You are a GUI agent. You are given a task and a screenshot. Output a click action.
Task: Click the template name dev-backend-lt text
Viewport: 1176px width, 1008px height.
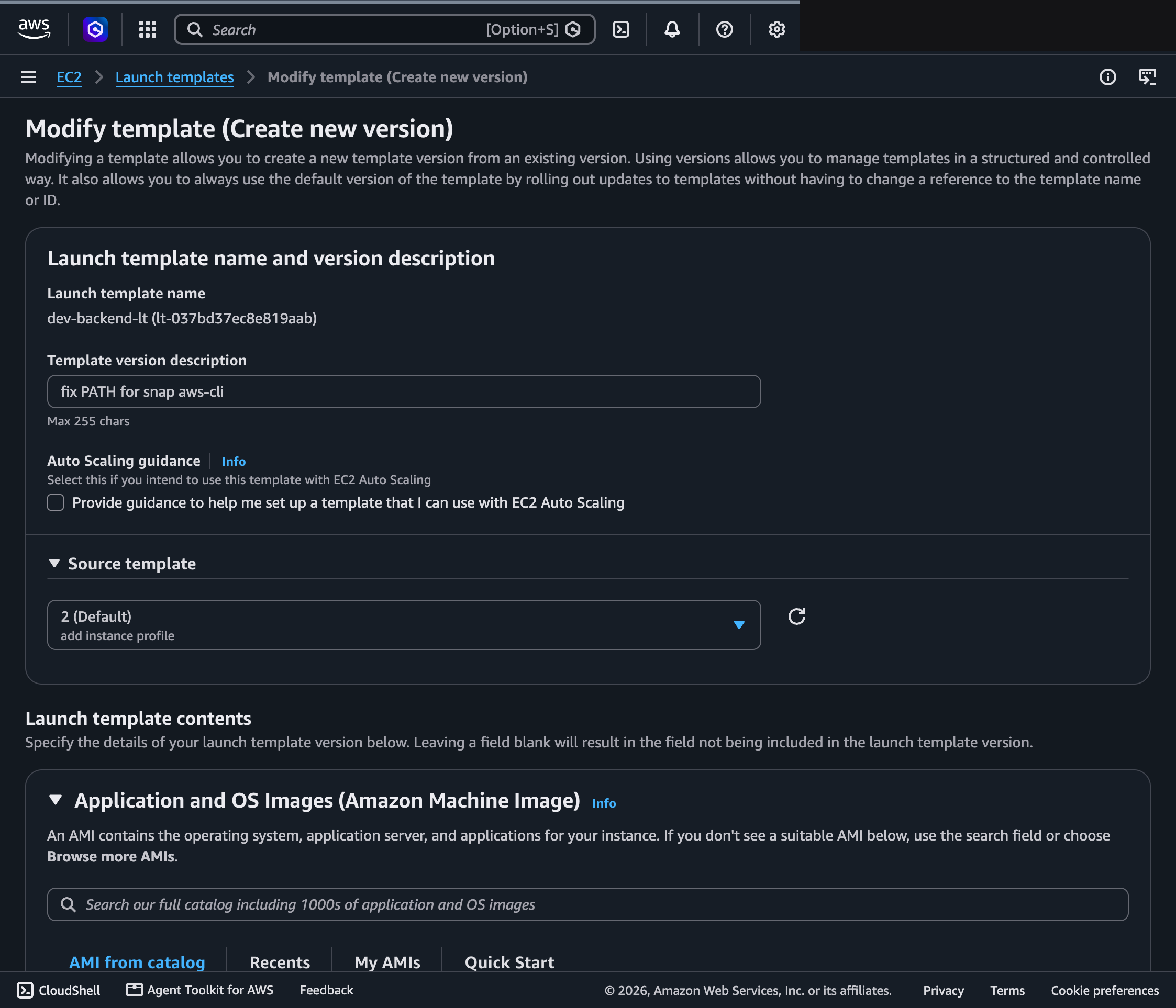(182, 318)
